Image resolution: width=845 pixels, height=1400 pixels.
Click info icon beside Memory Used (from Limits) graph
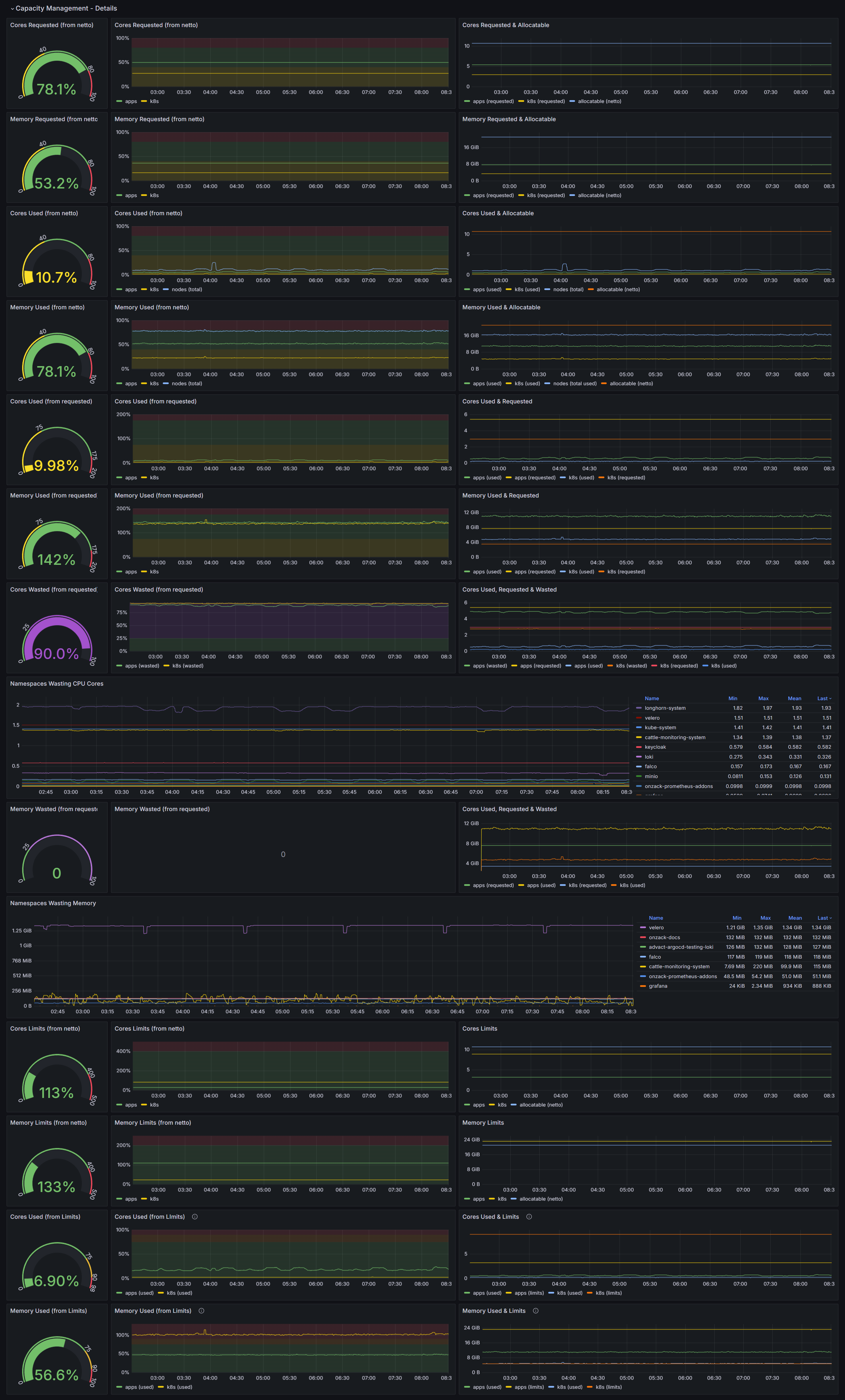pos(201,1311)
